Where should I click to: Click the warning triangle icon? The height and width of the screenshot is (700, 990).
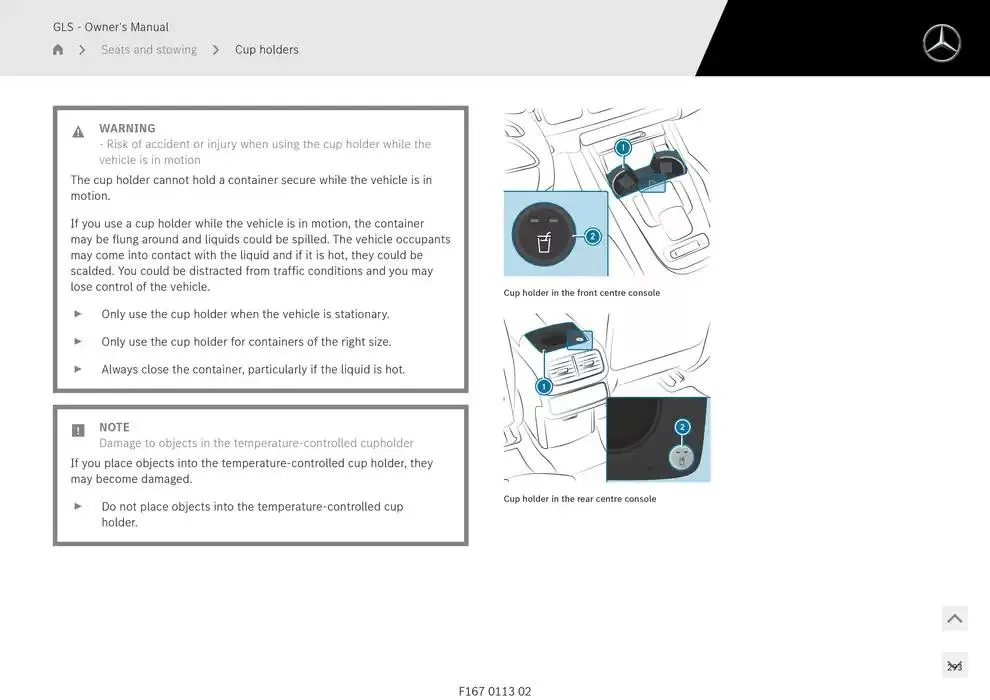coord(78,132)
